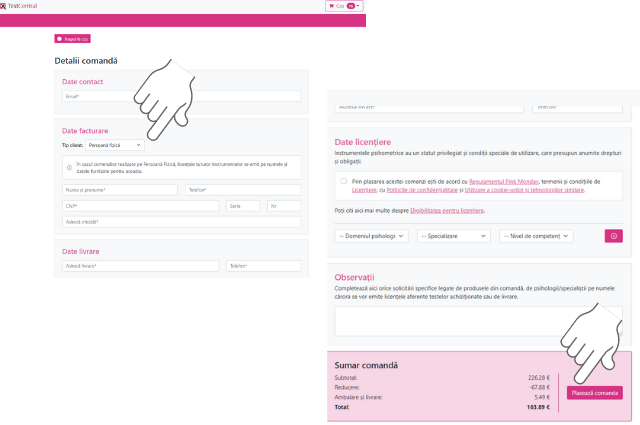Expand the 'Tip client' Persoană fizică dropdown
Viewport: 640px width, 425px height.
(115, 146)
